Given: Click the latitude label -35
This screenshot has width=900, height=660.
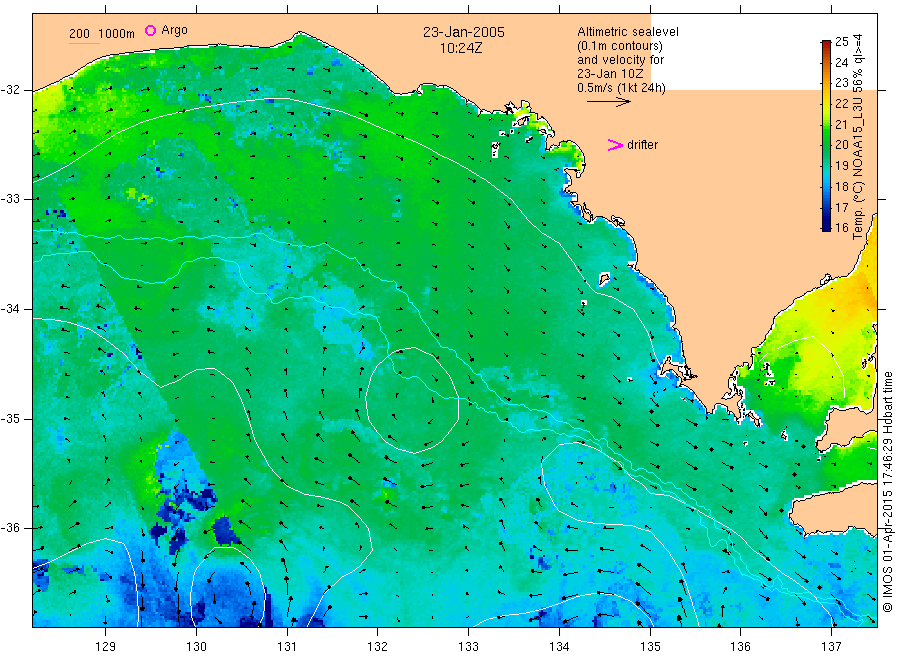Looking at the screenshot, I should (11, 419).
